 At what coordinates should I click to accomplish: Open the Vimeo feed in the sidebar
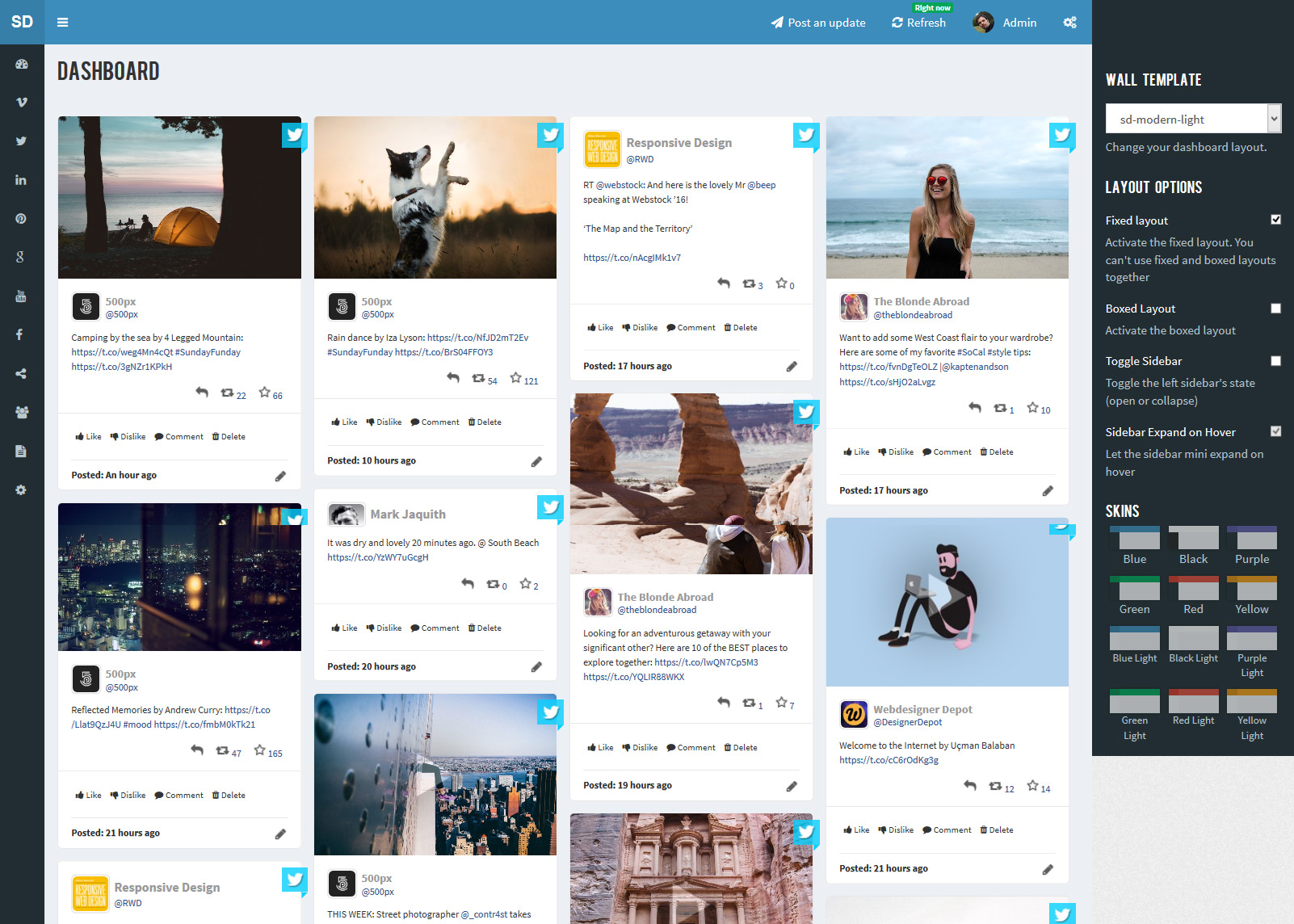click(21, 102)
